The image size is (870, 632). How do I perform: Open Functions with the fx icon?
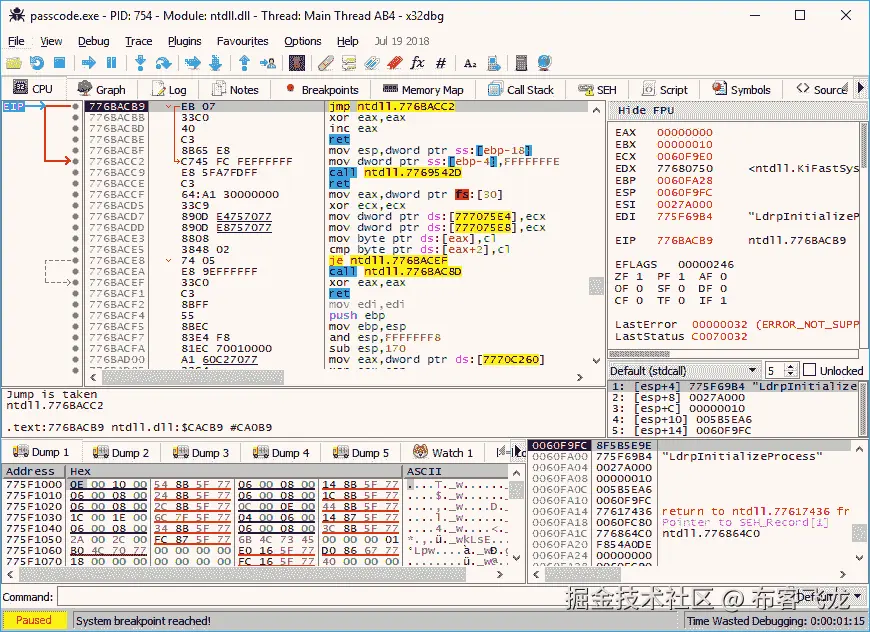pyautogui.click(x=418, y=63)
